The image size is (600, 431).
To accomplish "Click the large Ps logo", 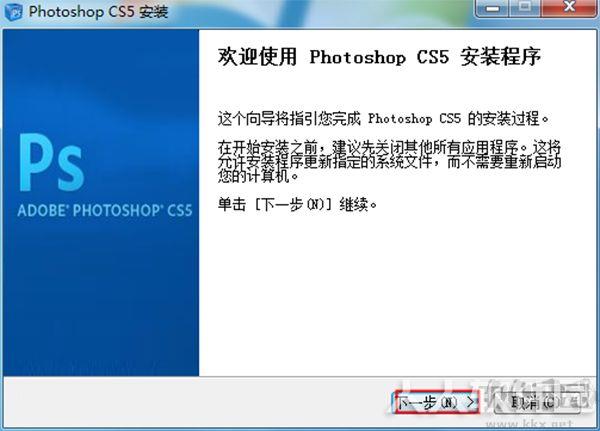I will pos(52,162).
